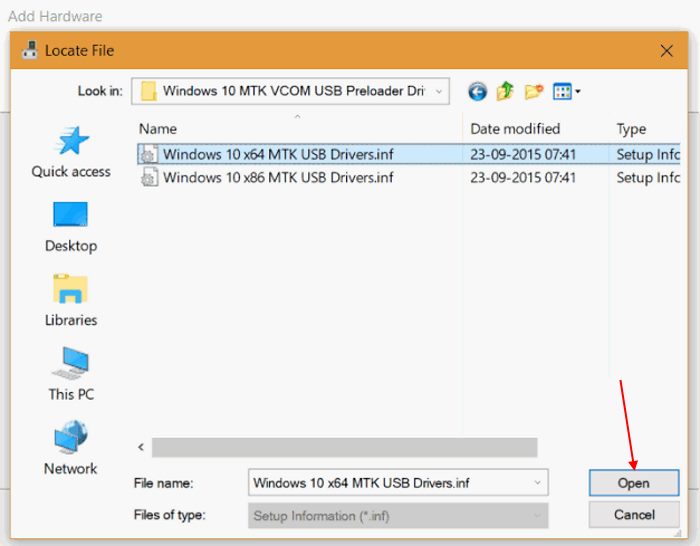This screenshot has width=700, height=546.
Task: Open Desktop location in the sidebar
Action: coord(71,227)
